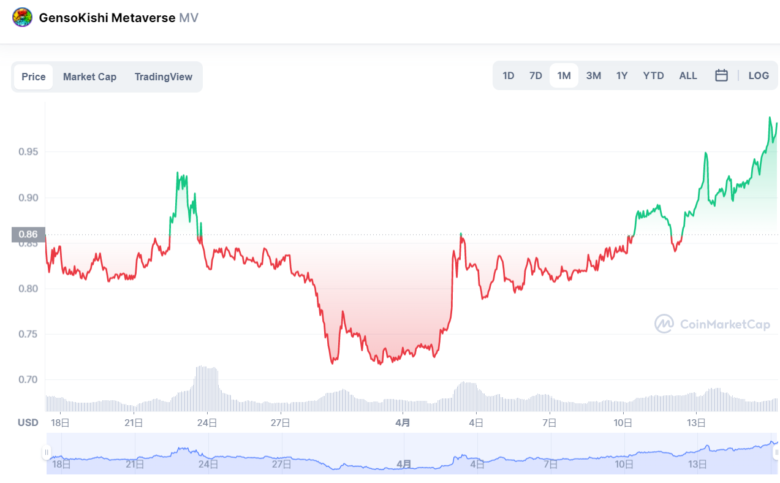The width and height of the screenshot is (780, 483).
Task: Click the MV ticker symbol
Action: tap(189, 18)
